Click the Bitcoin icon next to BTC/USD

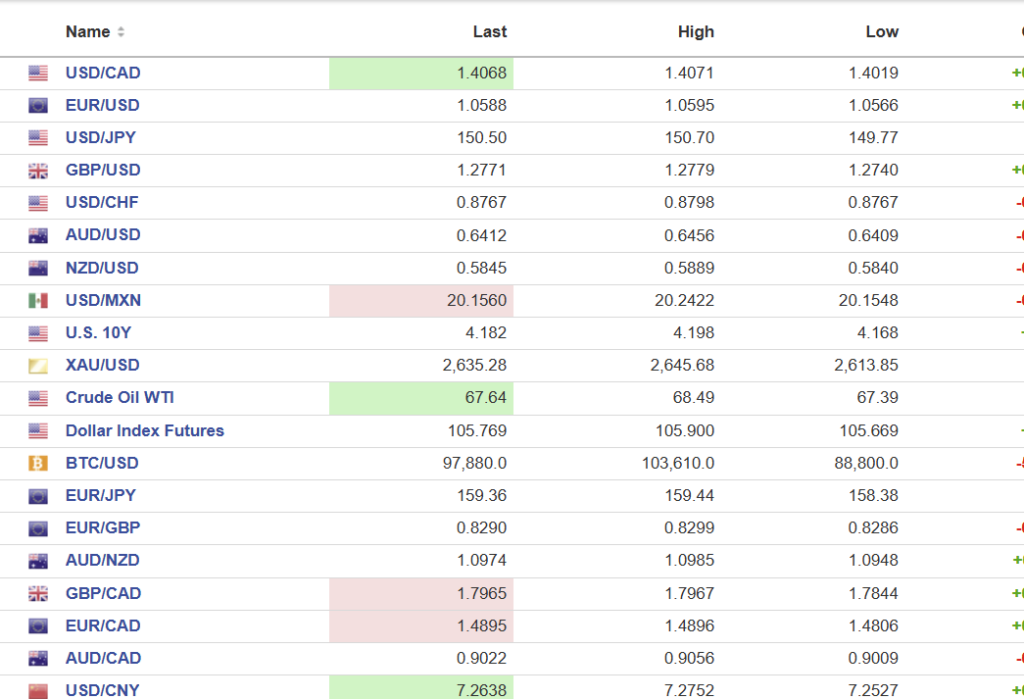pos(38,463)
